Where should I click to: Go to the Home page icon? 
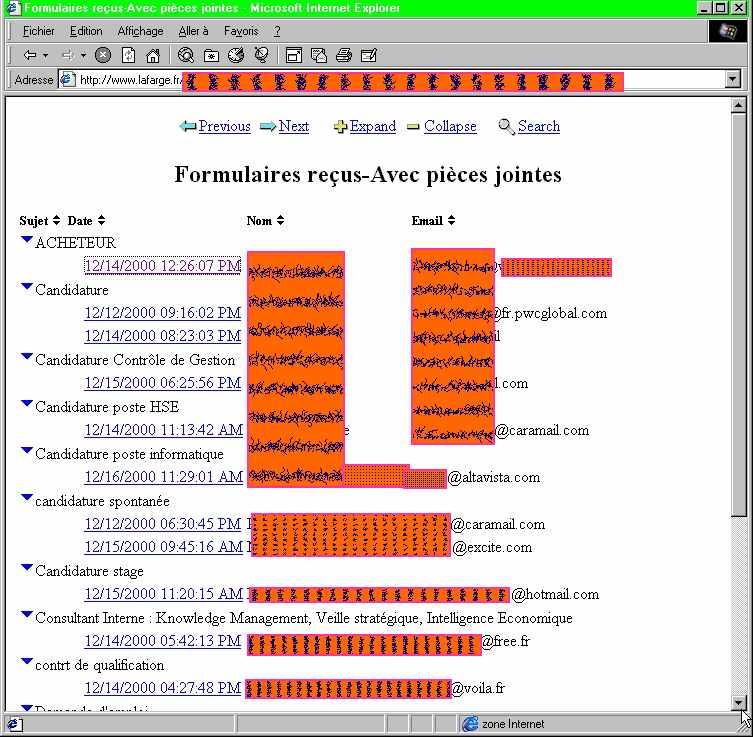153,55
